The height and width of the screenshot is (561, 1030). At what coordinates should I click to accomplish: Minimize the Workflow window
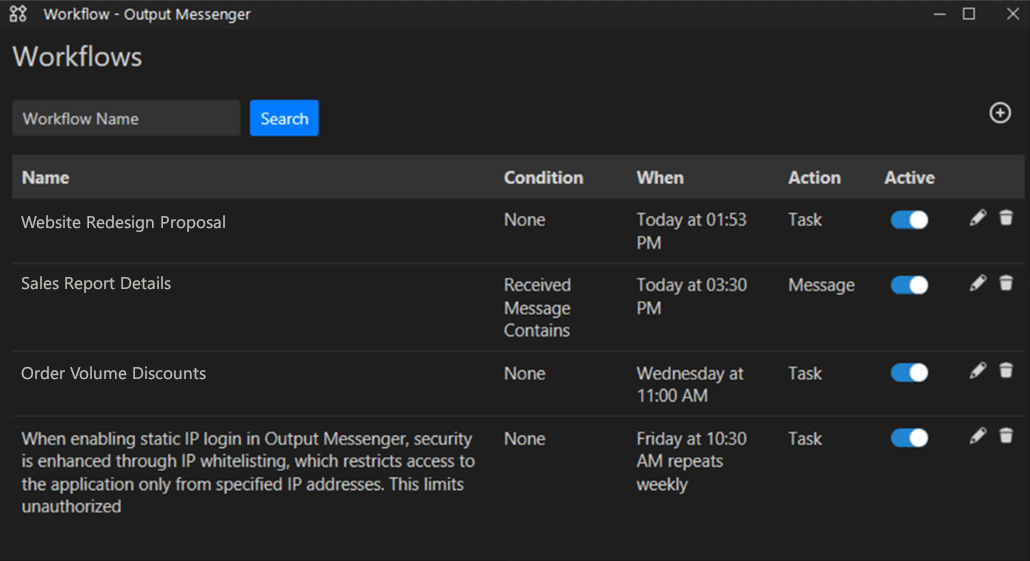pyautogui.click(x=939, y=14)
